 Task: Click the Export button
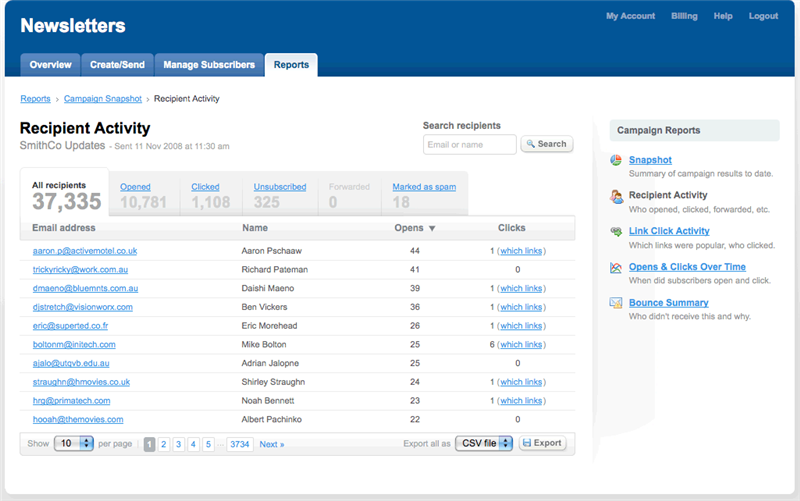(543, 443)
